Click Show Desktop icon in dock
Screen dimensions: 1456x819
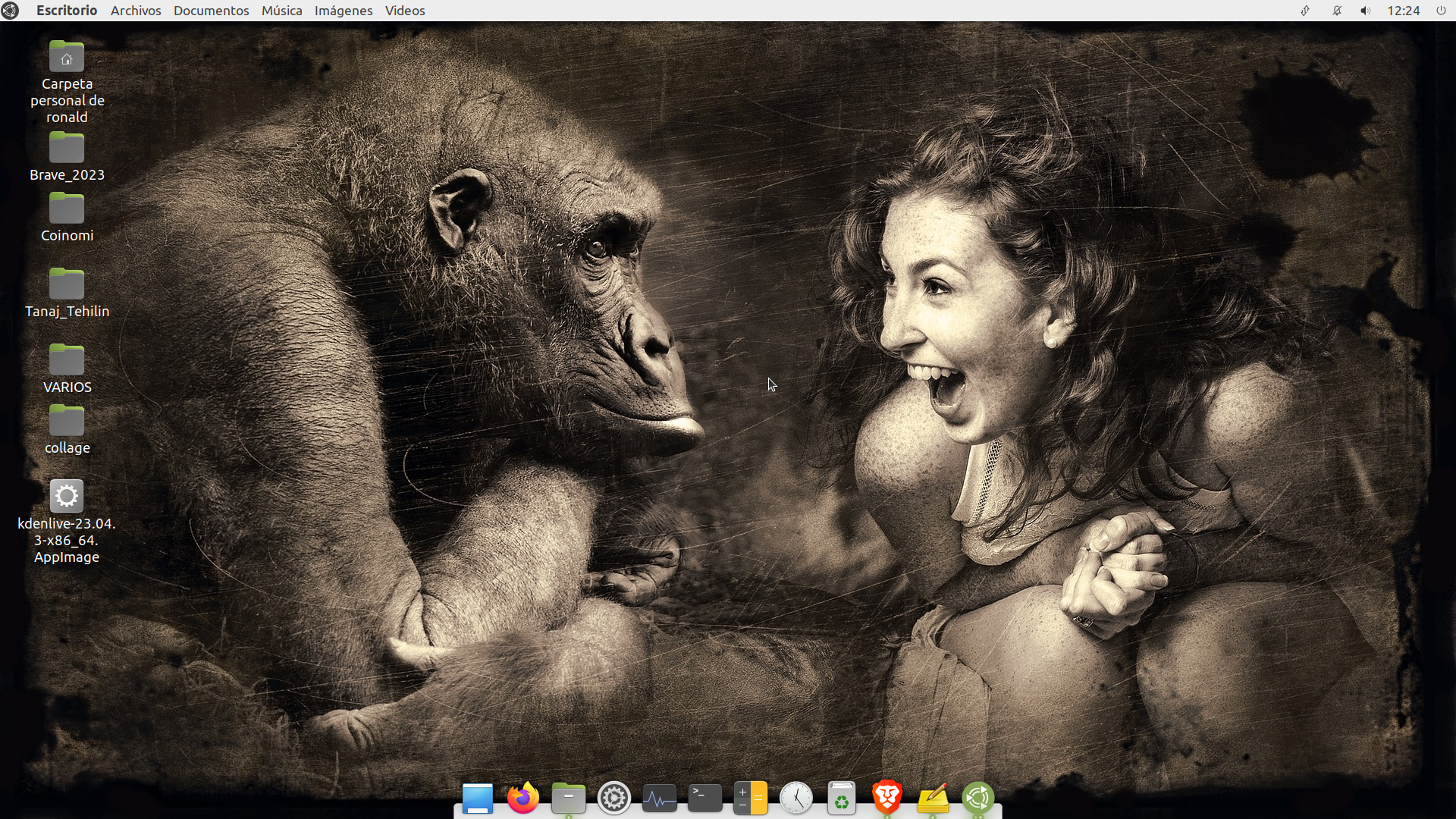pyautogui.click(x=478, y=799)
